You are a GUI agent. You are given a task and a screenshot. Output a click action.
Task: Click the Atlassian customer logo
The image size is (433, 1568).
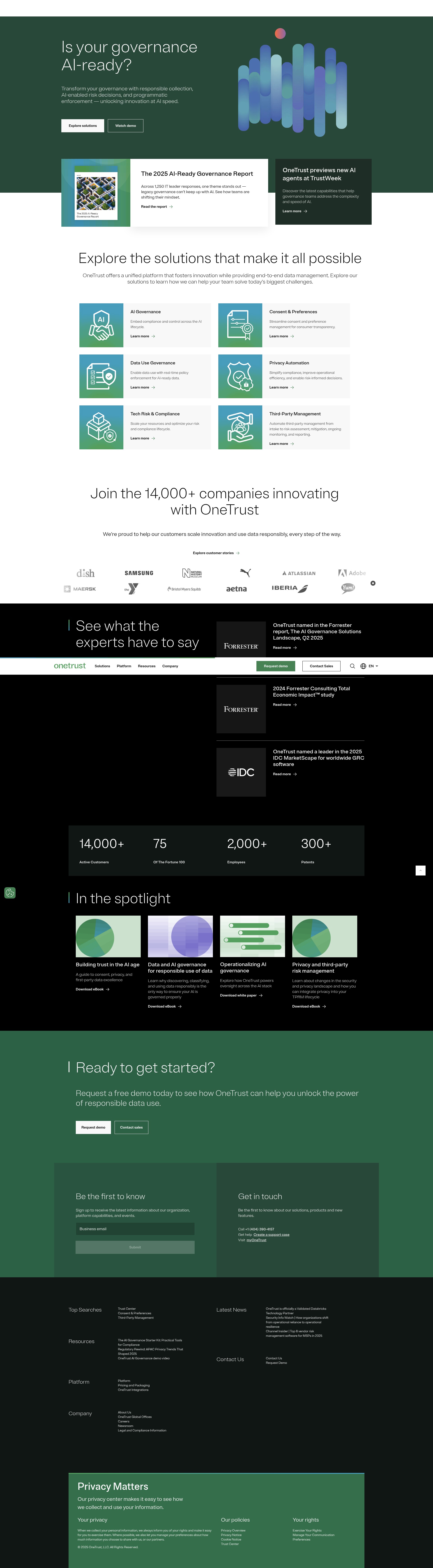tap(299, 573)
